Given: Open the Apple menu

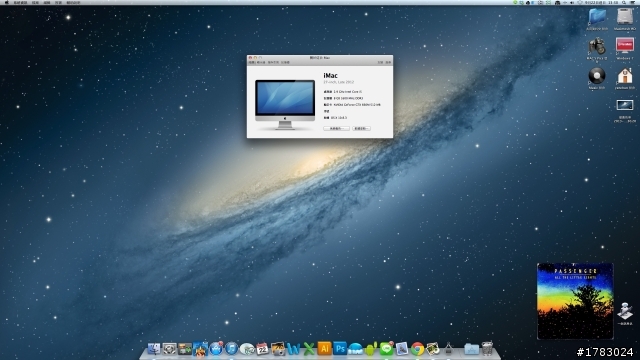Looking at the screenshot, I should tap(6, 2).
